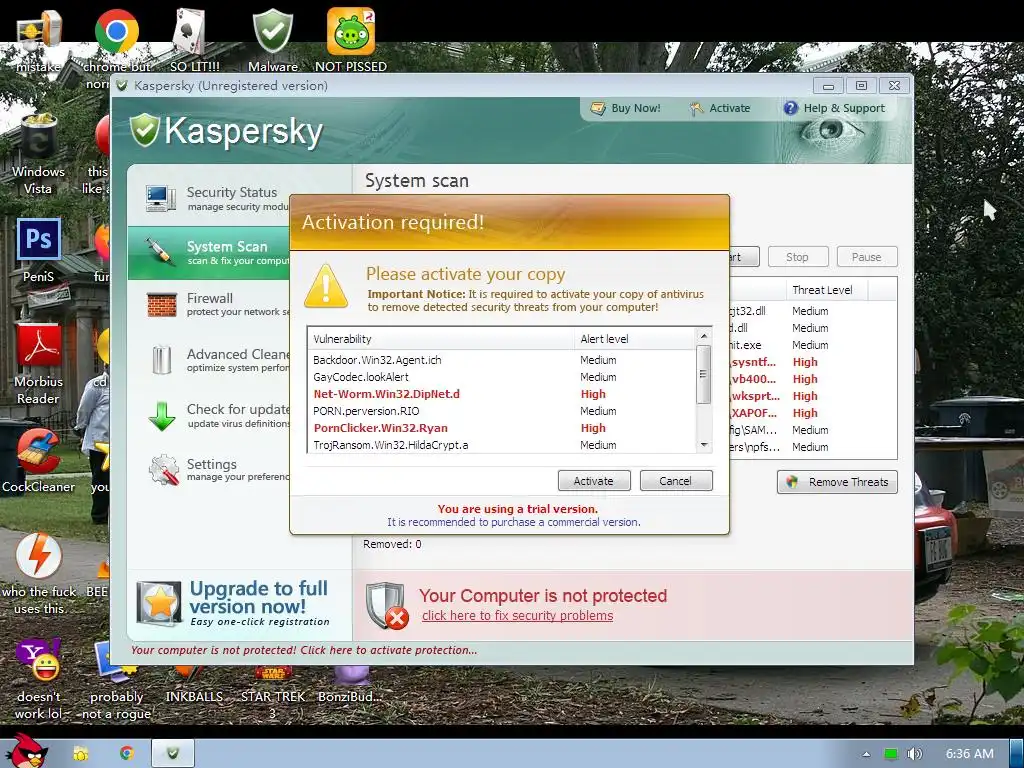Click the bottom 'Your computer is not protected!' message
Viewport: 1024px width, 768px height.
click(304, 650)
